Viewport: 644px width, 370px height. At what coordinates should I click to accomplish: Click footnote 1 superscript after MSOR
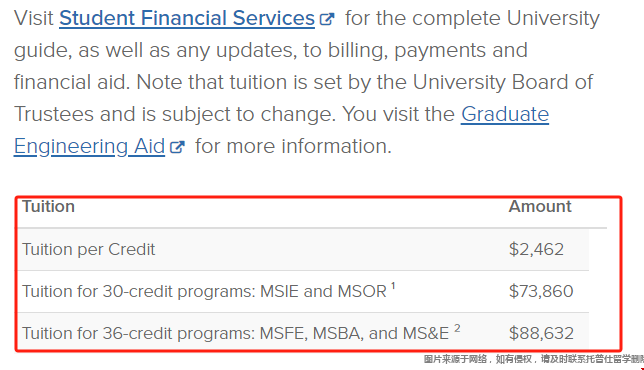coord(393,285)
